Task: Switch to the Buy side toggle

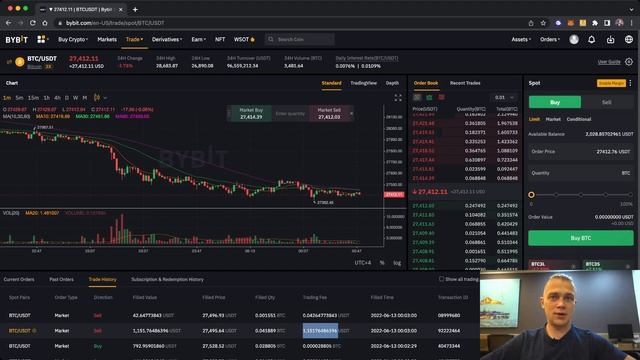Action: pyautogui.click(x=555, y=102)
